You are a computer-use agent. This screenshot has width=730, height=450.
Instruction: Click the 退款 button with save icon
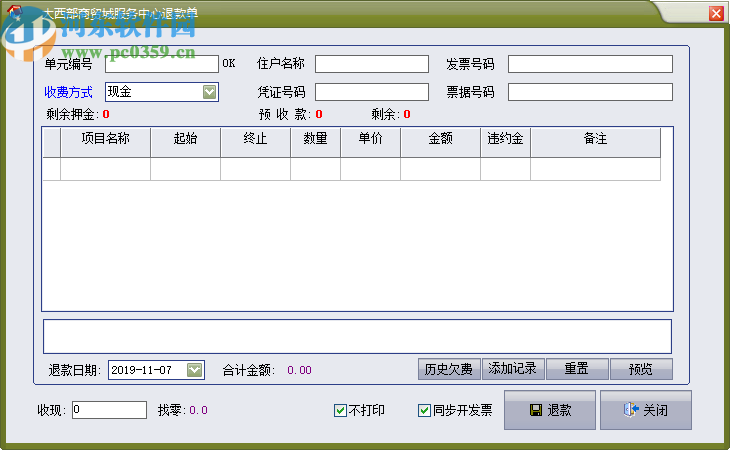[550, 410]
